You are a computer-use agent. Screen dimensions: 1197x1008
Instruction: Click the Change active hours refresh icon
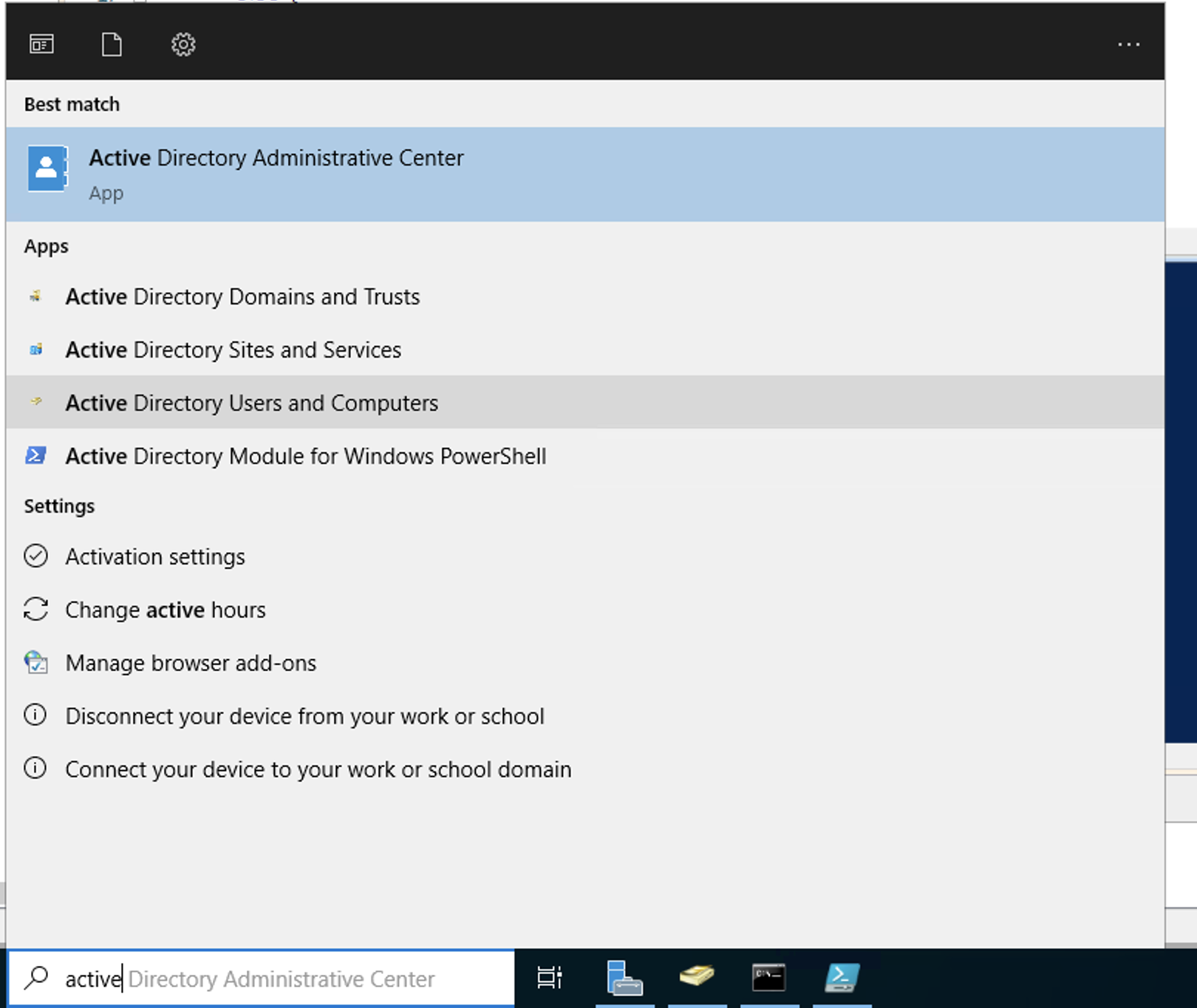pos(35,609)
